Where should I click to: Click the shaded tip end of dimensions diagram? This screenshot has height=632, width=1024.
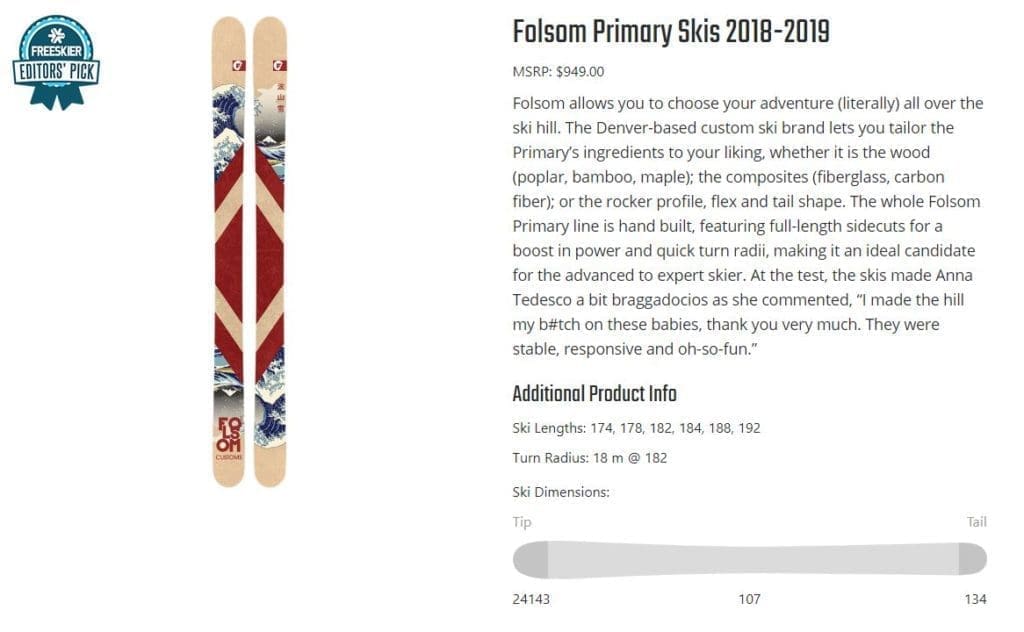(531, 559)
